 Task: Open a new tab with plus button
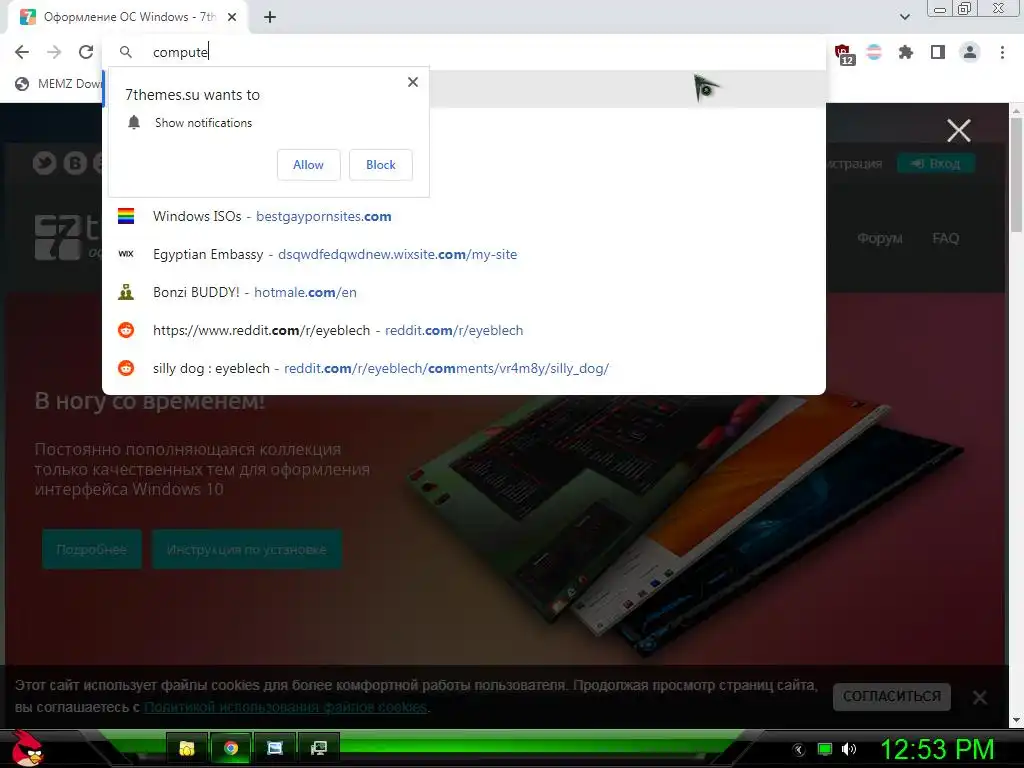click(270, 18)
